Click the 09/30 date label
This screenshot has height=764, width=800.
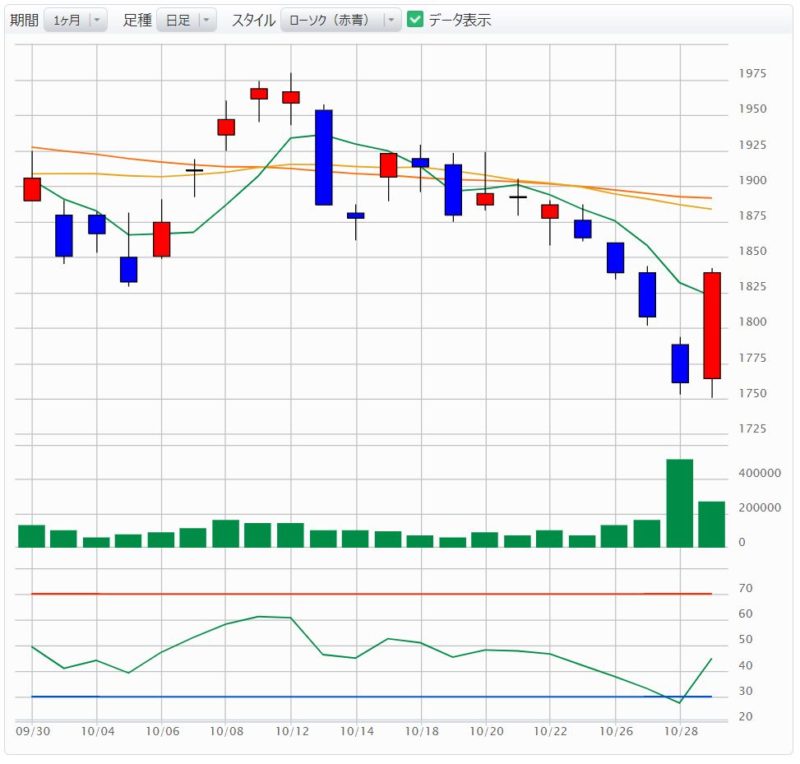[33, 731]
